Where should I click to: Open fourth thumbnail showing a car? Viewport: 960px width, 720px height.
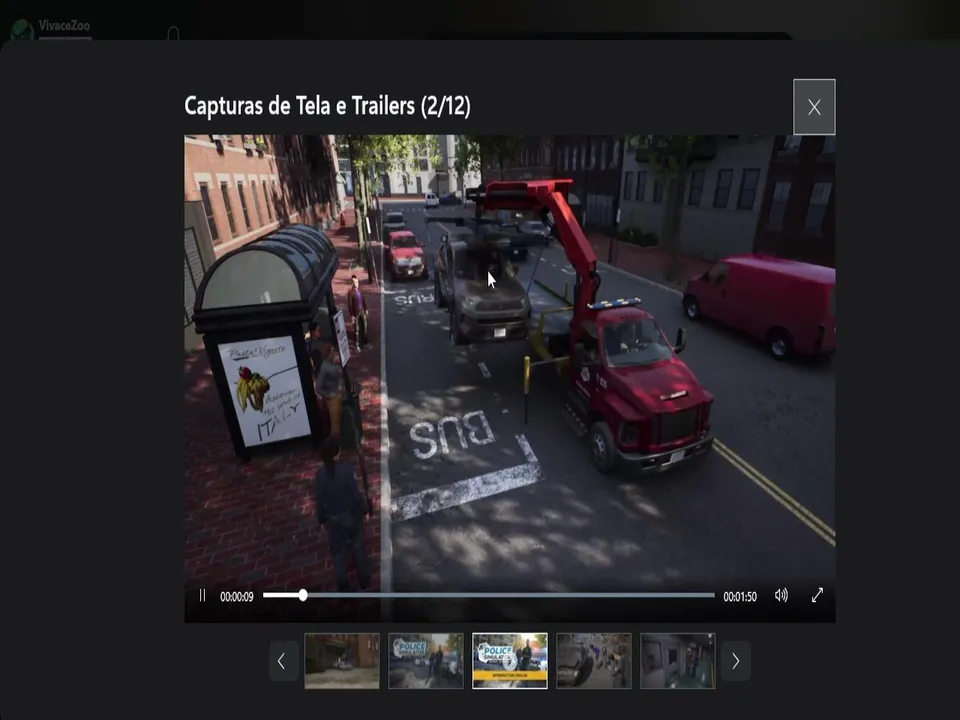coord(594,661)
